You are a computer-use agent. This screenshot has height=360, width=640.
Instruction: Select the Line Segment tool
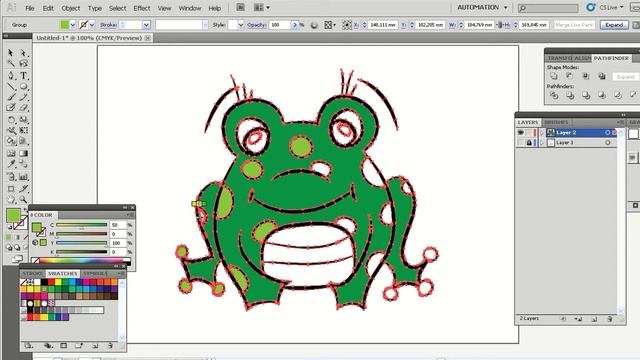[11, 87]
